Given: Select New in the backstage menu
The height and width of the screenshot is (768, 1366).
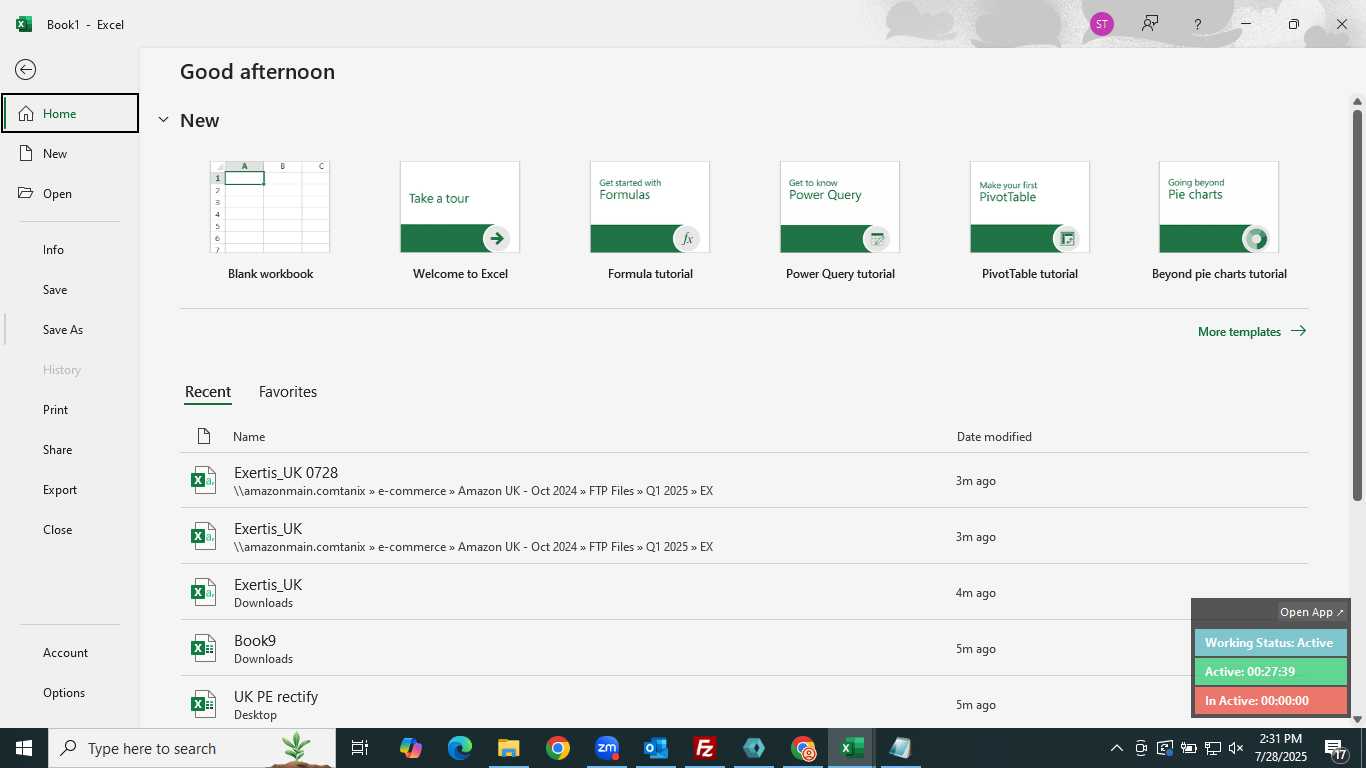Looking at the screenshot, I should [x=70, y=153].
